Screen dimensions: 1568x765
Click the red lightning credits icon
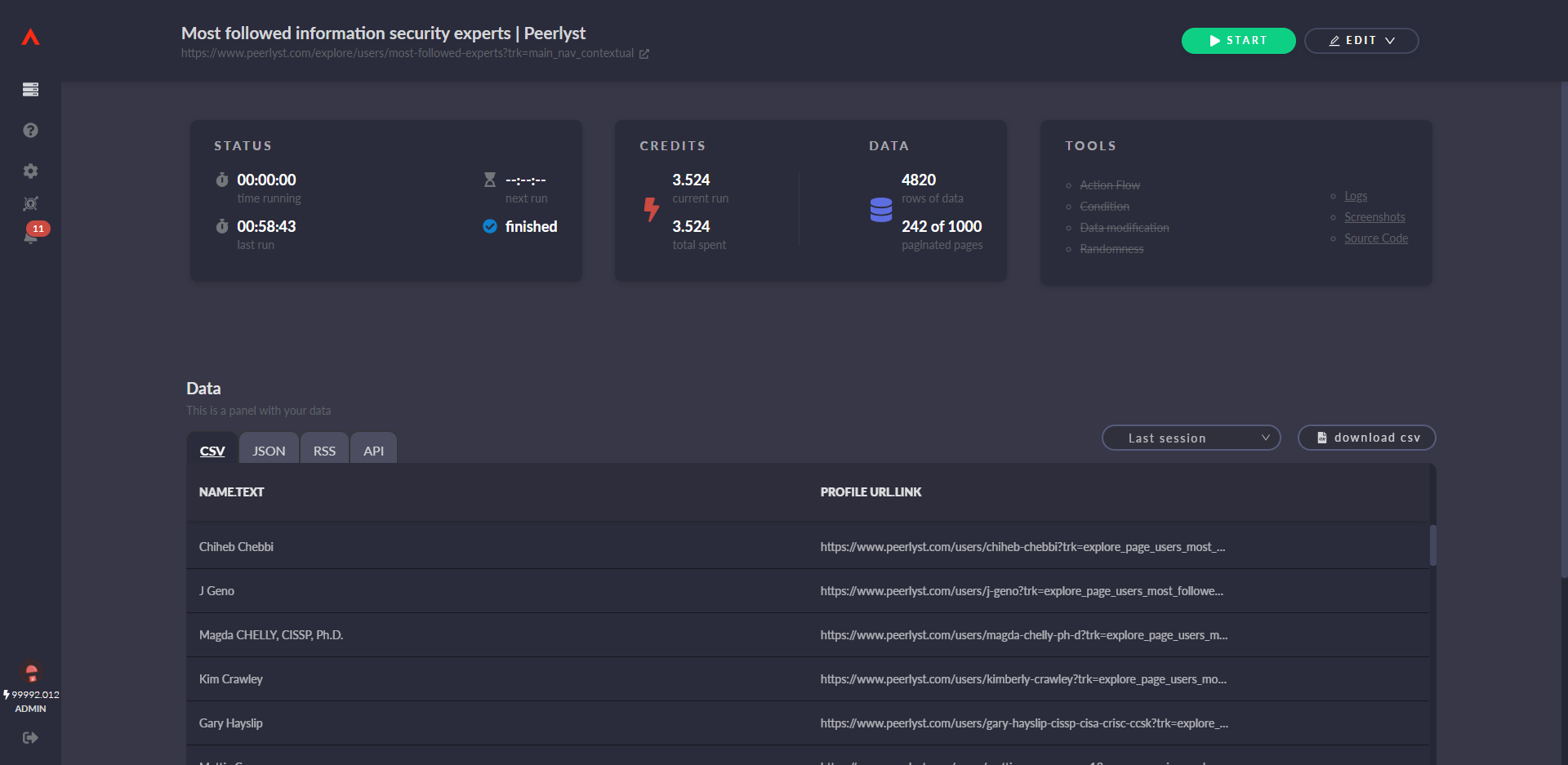click(x=651, y=210)
